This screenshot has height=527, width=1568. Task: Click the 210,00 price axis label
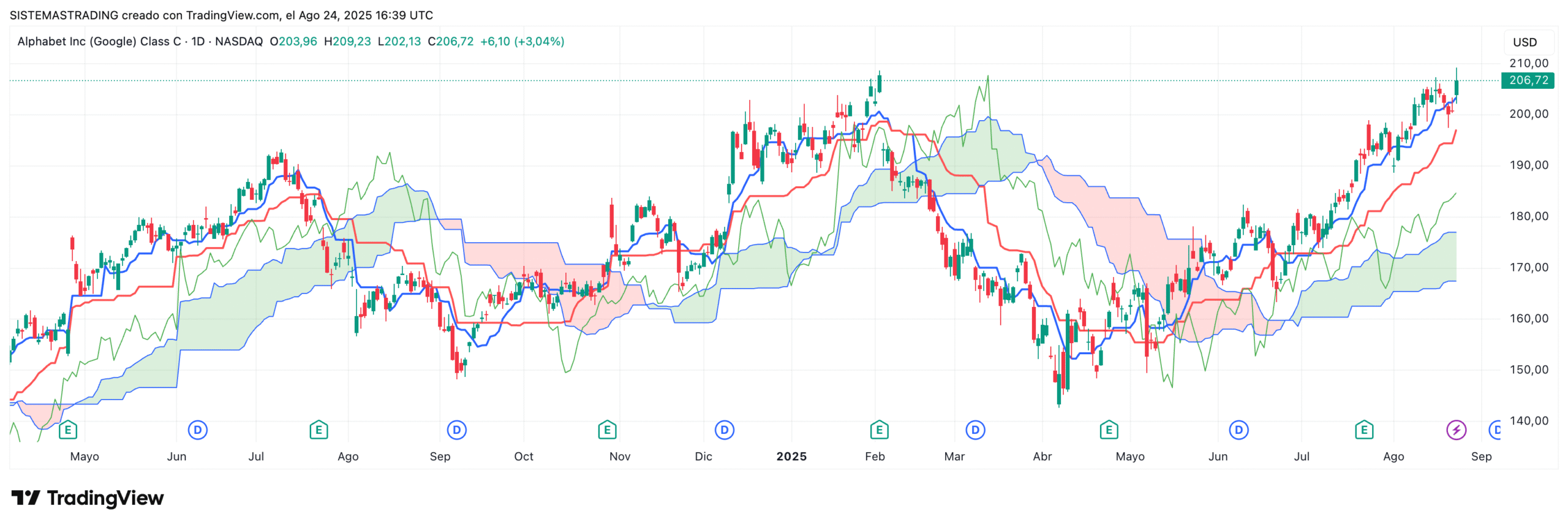1528,63
